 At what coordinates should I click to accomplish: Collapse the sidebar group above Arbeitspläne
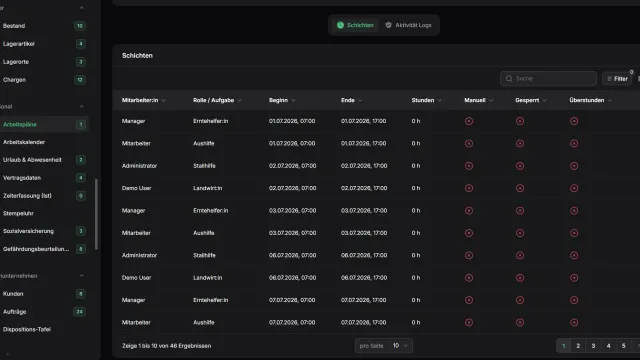[82, 107]
